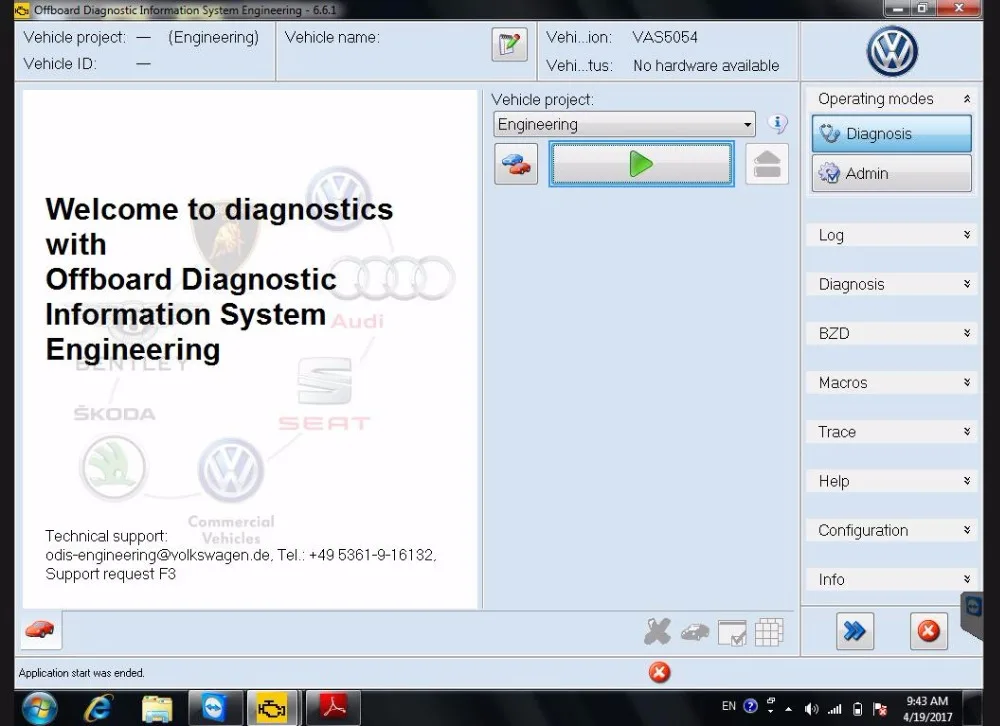Click the 'No hardware available' status text

pos(706,66)
